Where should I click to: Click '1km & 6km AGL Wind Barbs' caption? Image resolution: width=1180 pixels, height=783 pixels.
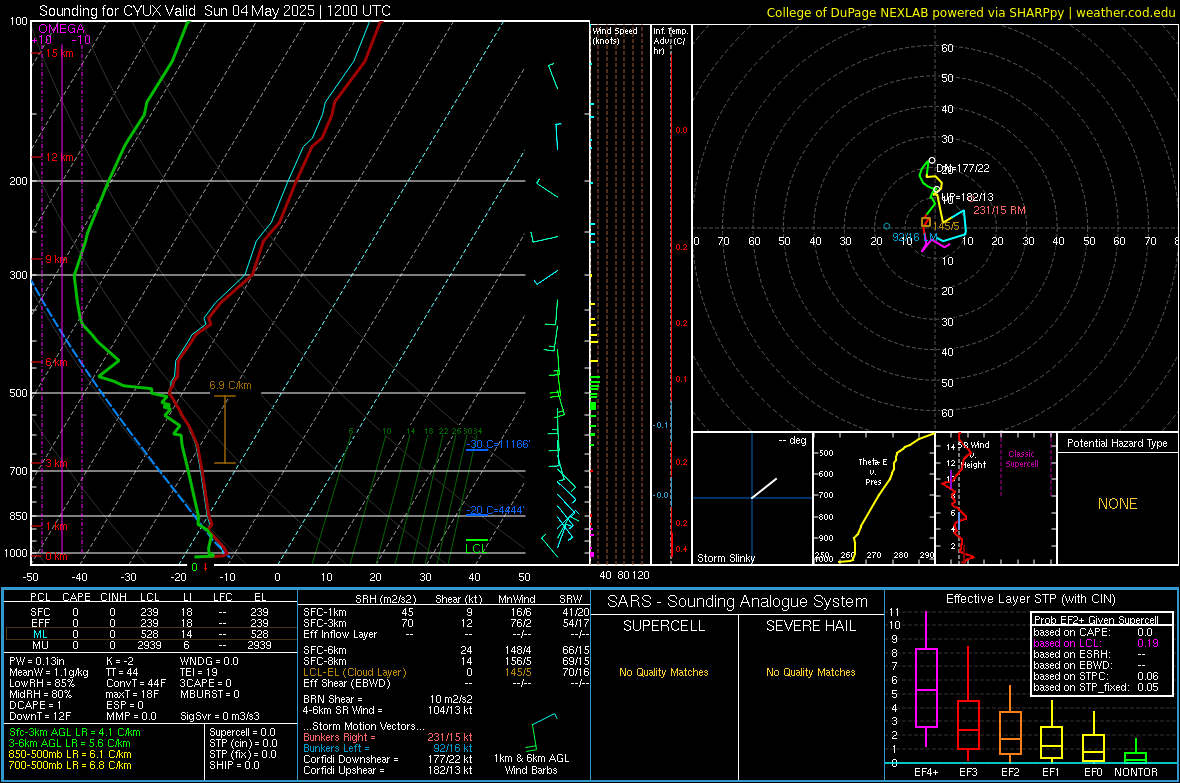coord(531,764)
